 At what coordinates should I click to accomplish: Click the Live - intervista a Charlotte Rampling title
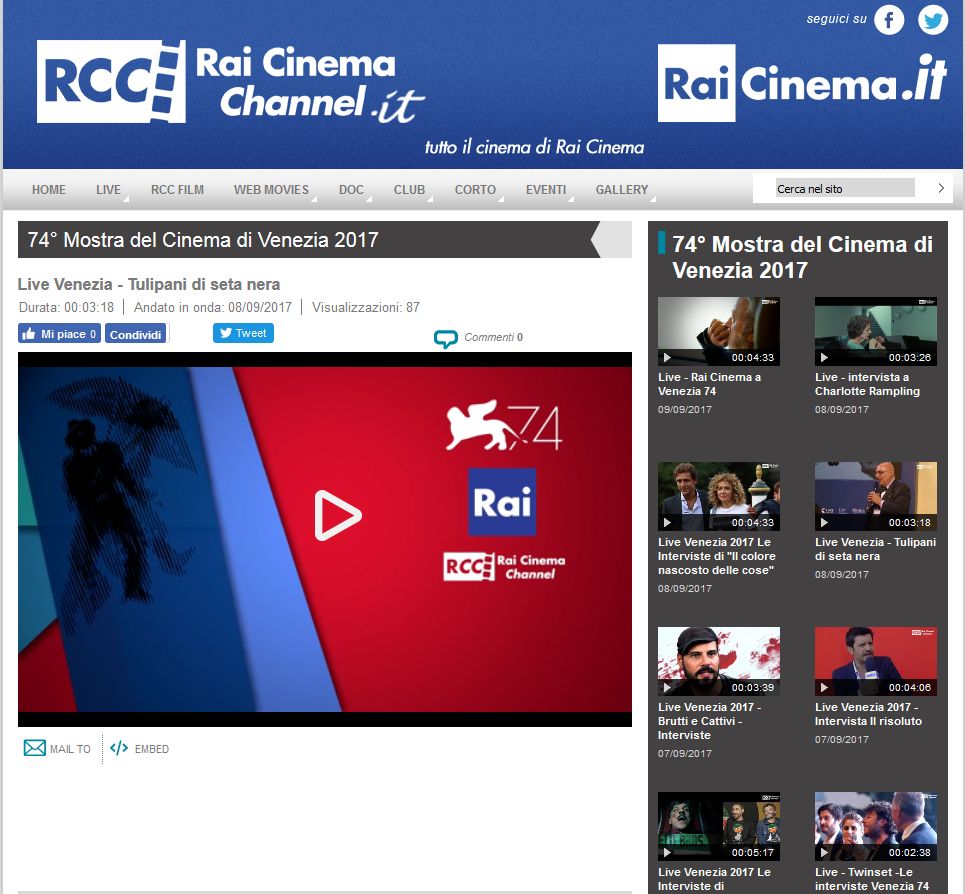[x=867, y=384]
